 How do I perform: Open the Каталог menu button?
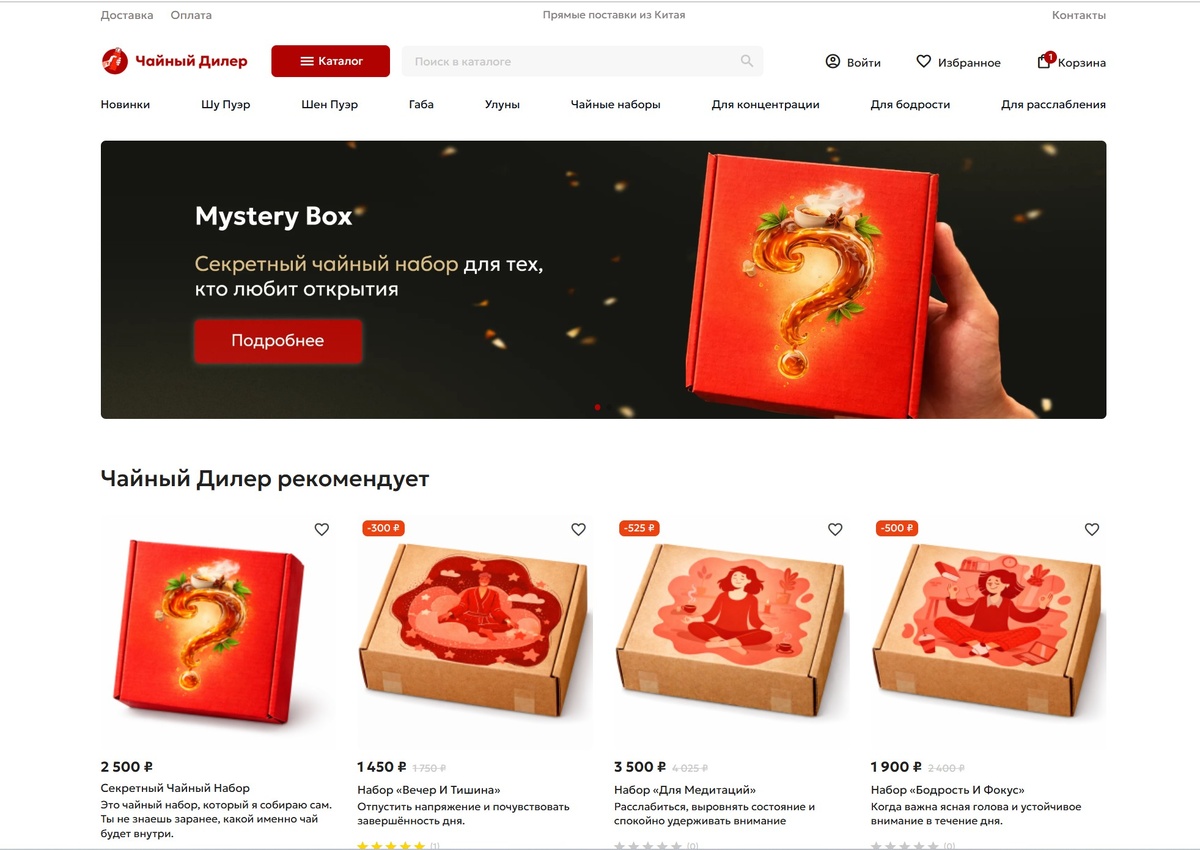[331, 61]
